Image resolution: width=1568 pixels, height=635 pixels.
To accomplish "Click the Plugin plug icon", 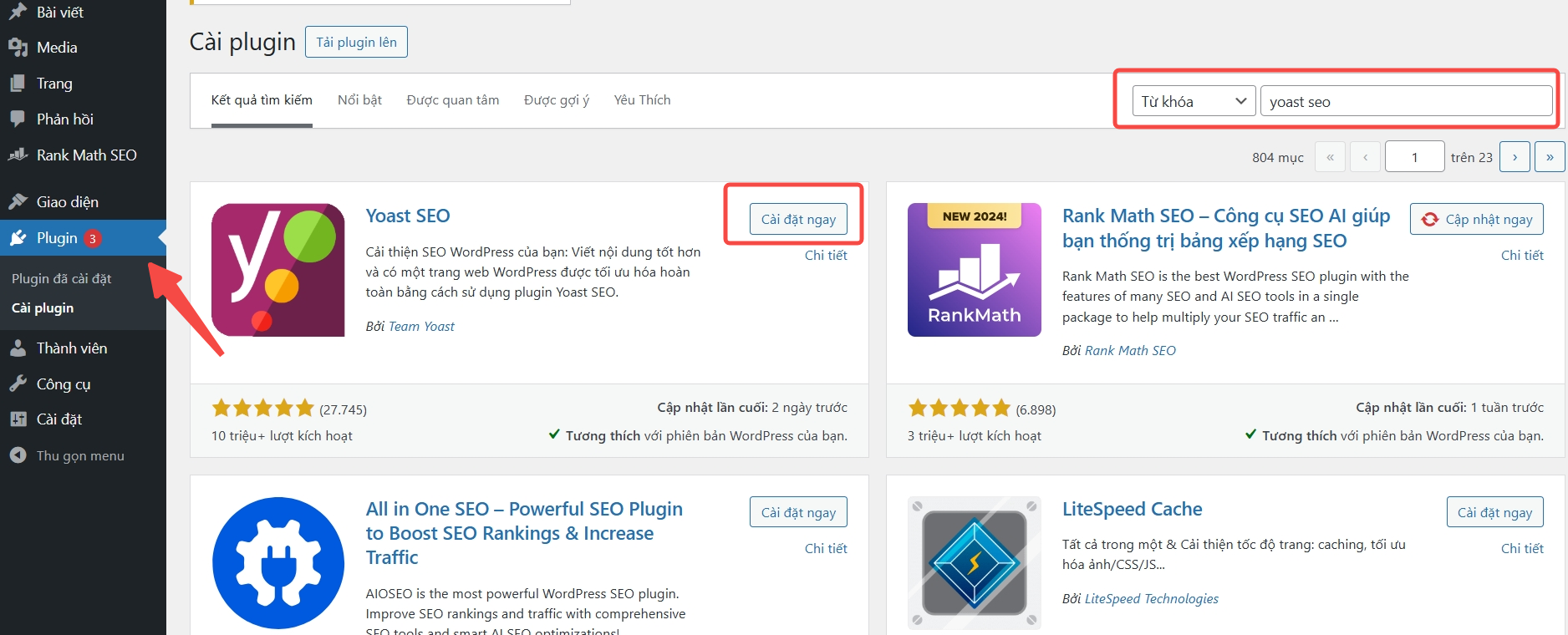I will [18, 238].
